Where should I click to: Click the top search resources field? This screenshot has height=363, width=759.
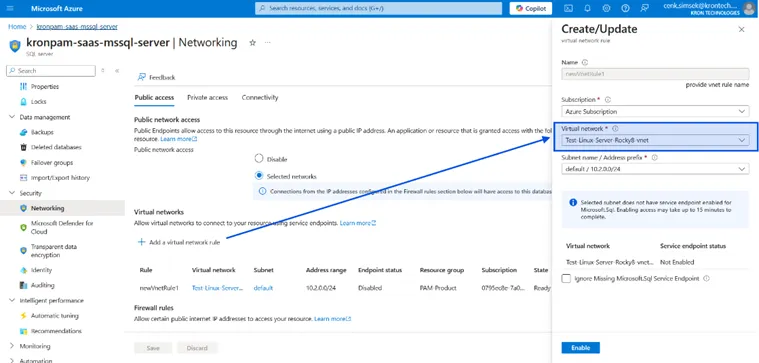379,8
